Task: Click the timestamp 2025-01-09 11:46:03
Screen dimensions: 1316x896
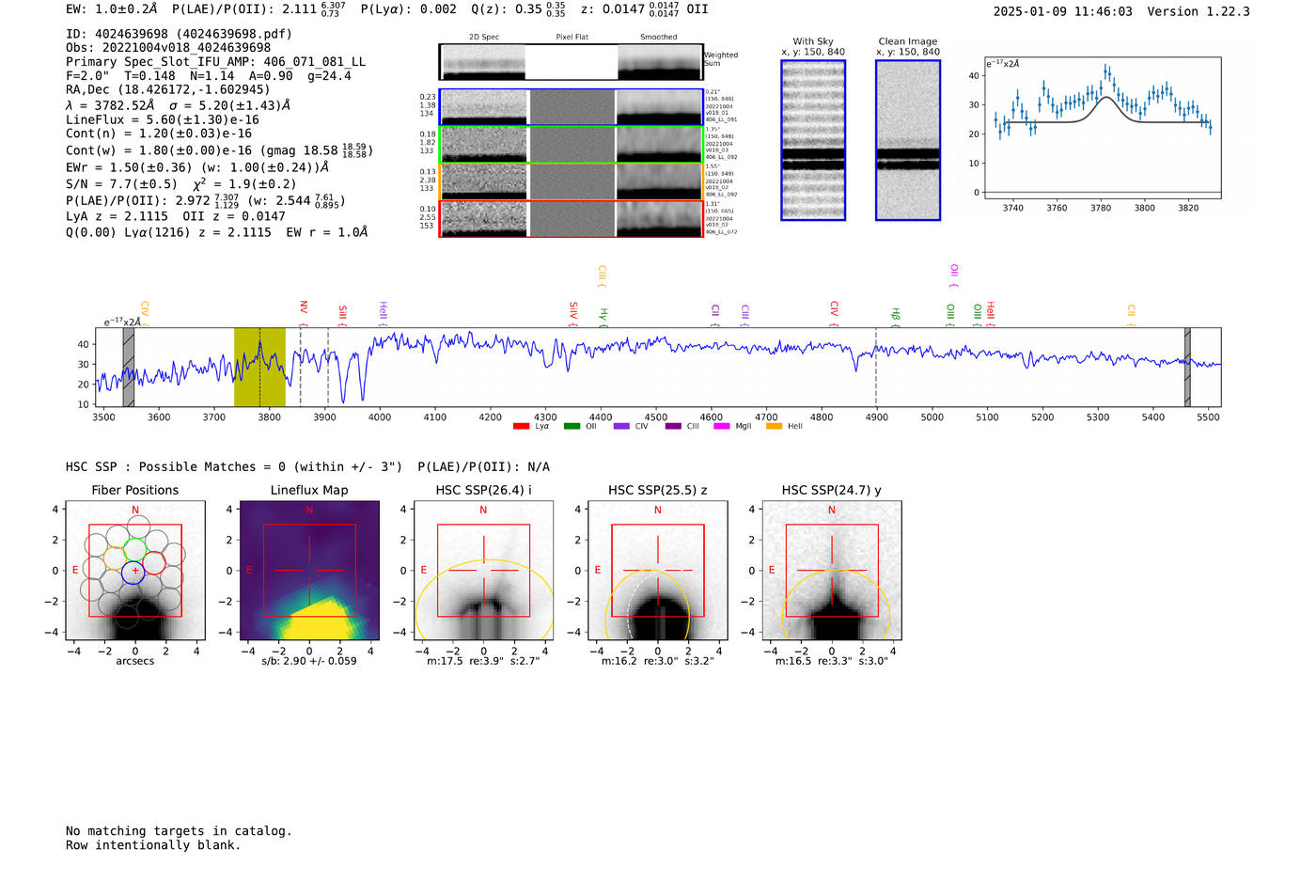Action: pyautogui.click(x=1062, y=11)
